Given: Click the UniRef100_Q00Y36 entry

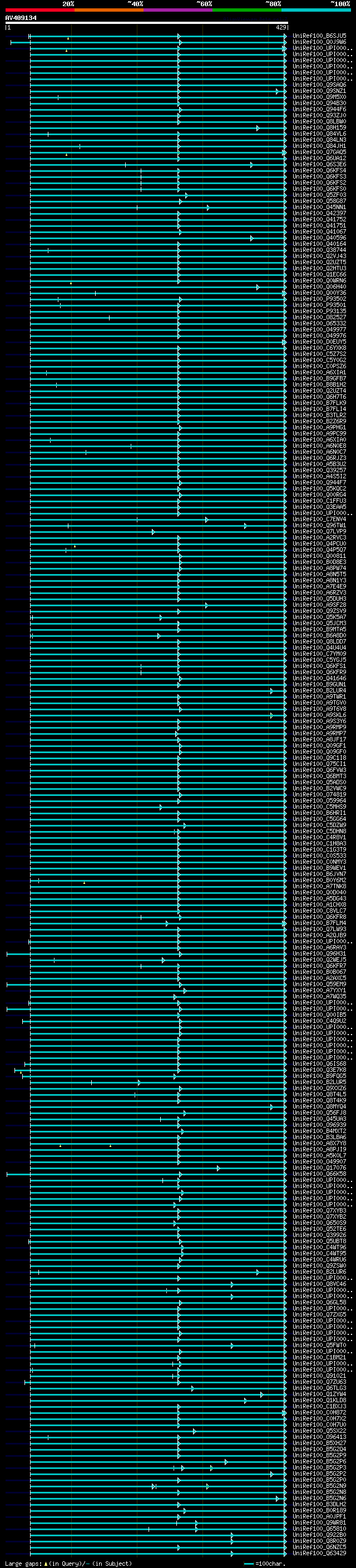Looking at the screenshot, I should pos(319,293).
